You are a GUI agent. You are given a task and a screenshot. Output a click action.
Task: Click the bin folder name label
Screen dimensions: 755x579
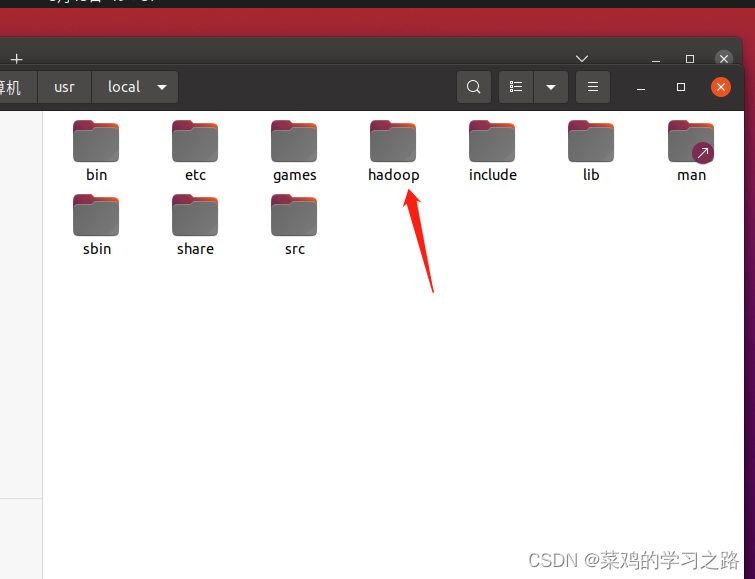(96, 175)
